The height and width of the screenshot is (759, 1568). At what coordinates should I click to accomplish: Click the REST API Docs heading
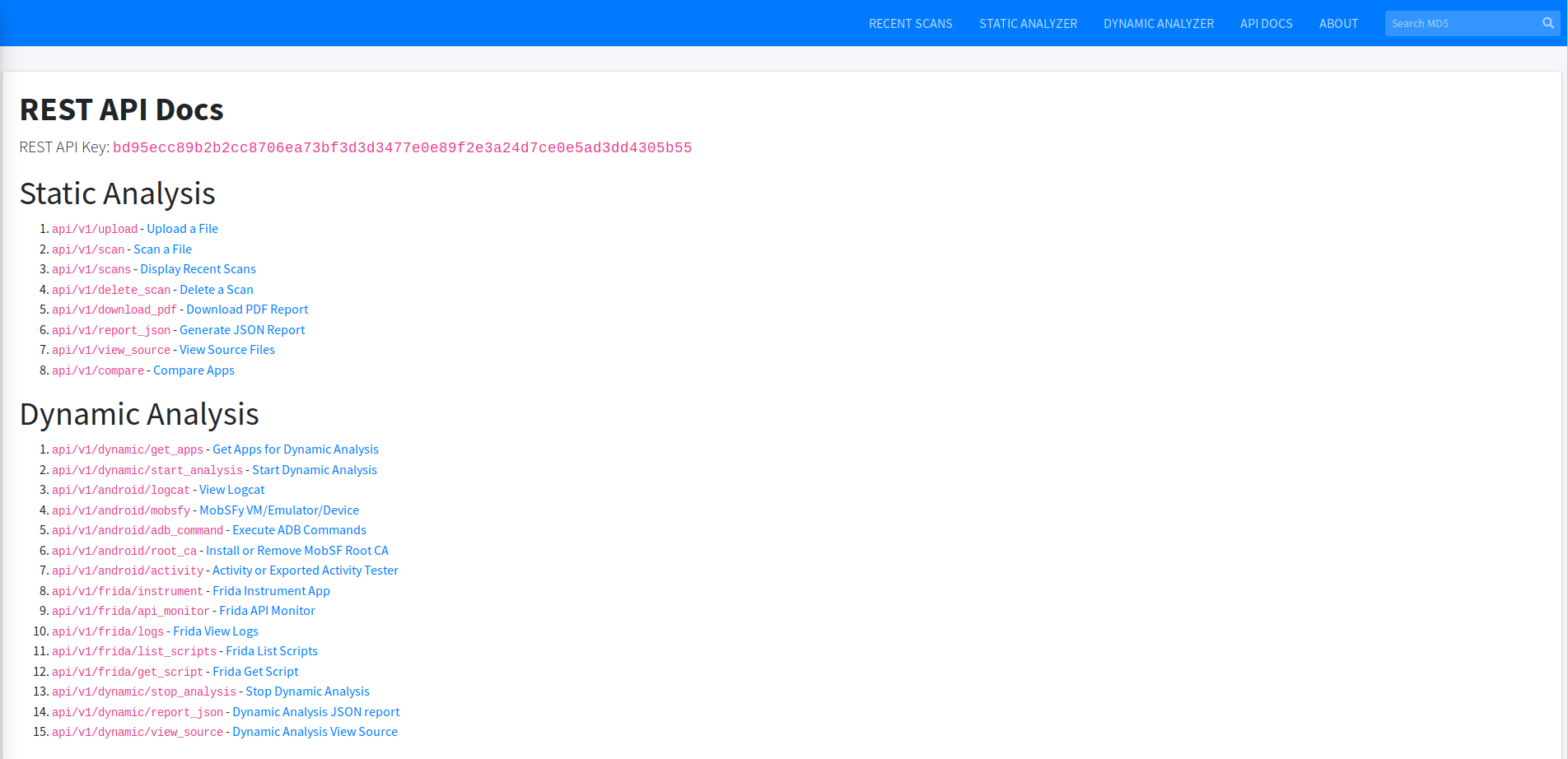122,109
